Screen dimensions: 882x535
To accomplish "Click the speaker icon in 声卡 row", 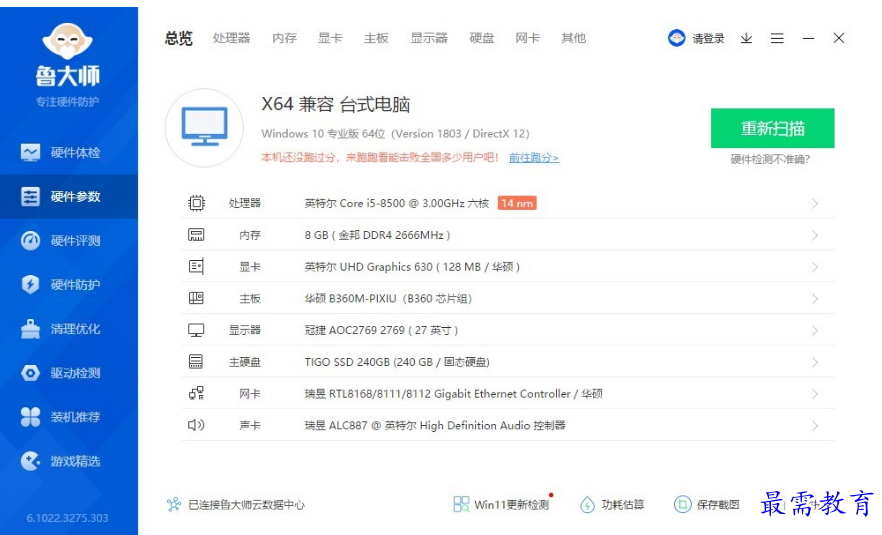I will 196,425.
